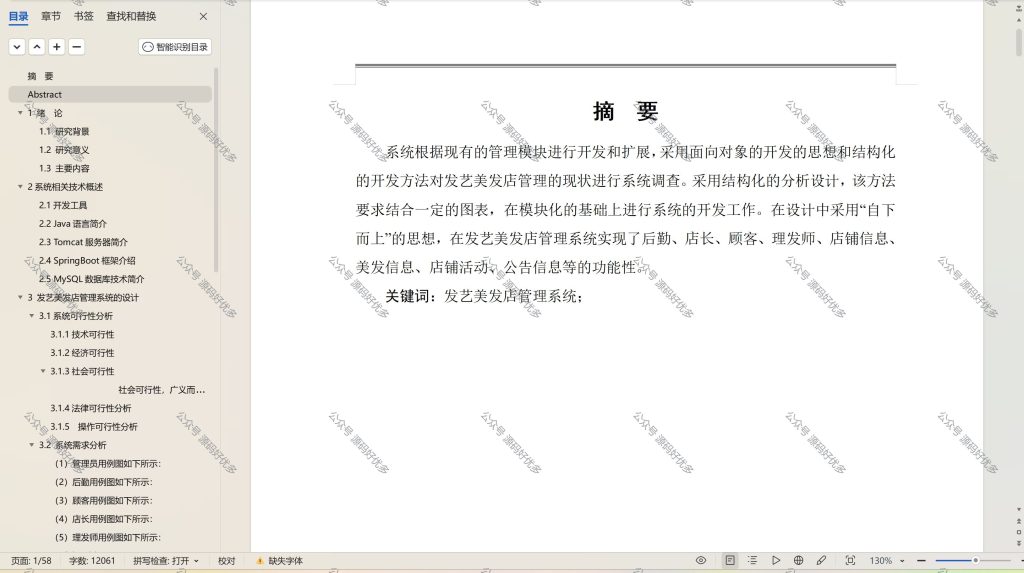Navigate to 2.4 SpringBoot 框架介绍
Image resolution: width=1024 pixels, height=573 pixels.
87,260
